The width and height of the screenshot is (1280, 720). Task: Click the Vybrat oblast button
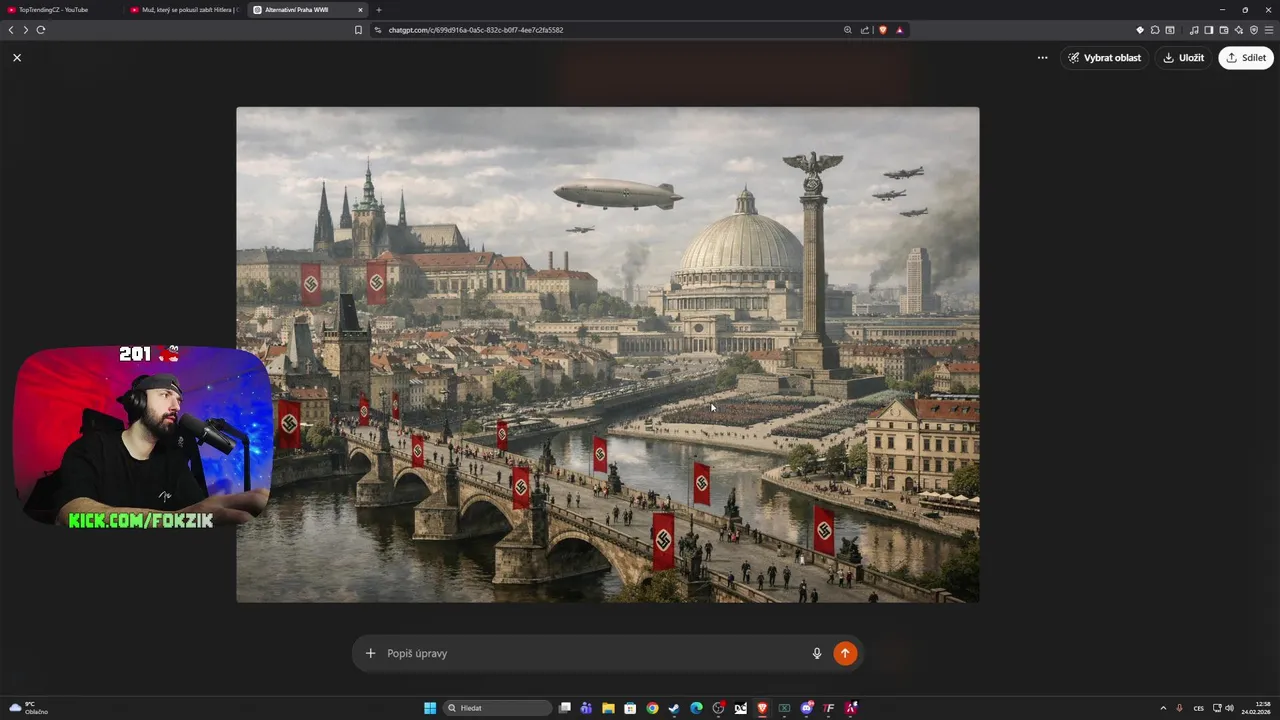[1104, 58]
